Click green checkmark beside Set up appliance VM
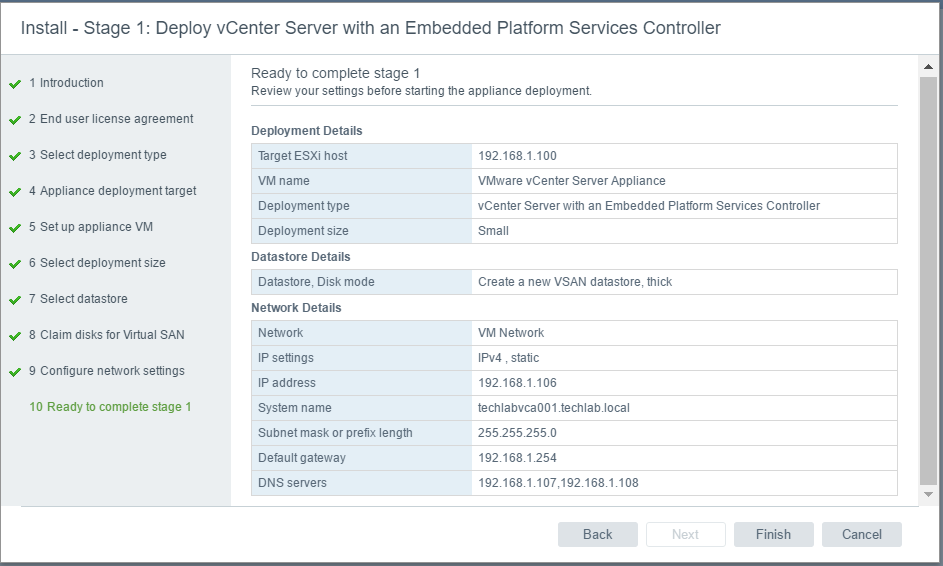This screenshot has width=943, height=566. [x=15, y=229]
